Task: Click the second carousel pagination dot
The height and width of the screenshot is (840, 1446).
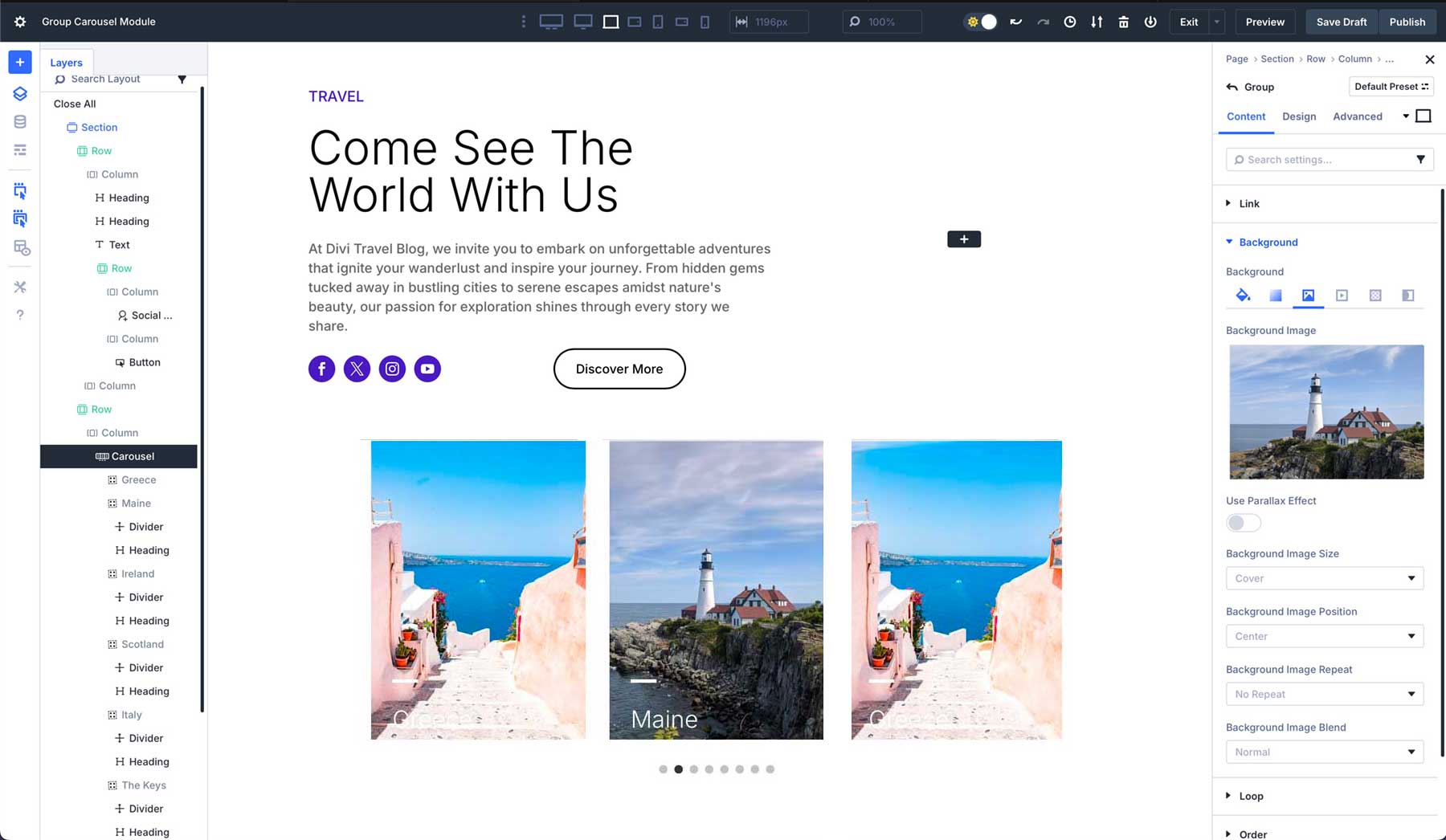Action: coord(679,769)
